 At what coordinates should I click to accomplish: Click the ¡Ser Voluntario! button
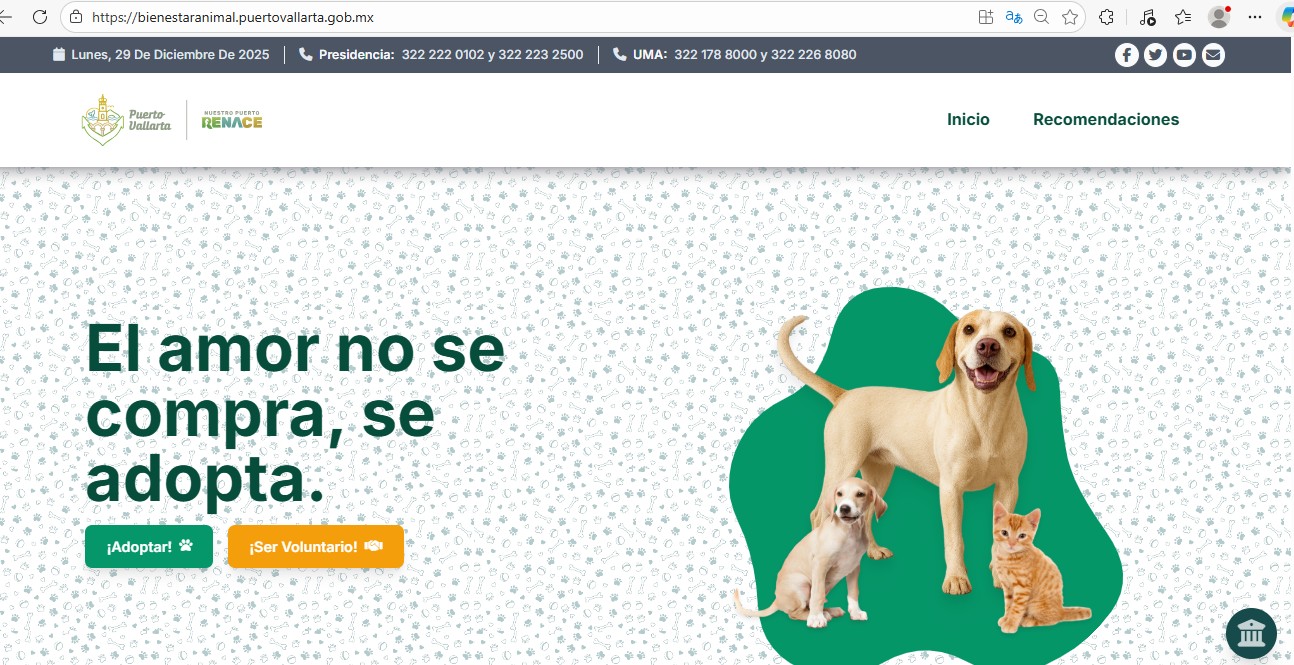pos(316,547)
